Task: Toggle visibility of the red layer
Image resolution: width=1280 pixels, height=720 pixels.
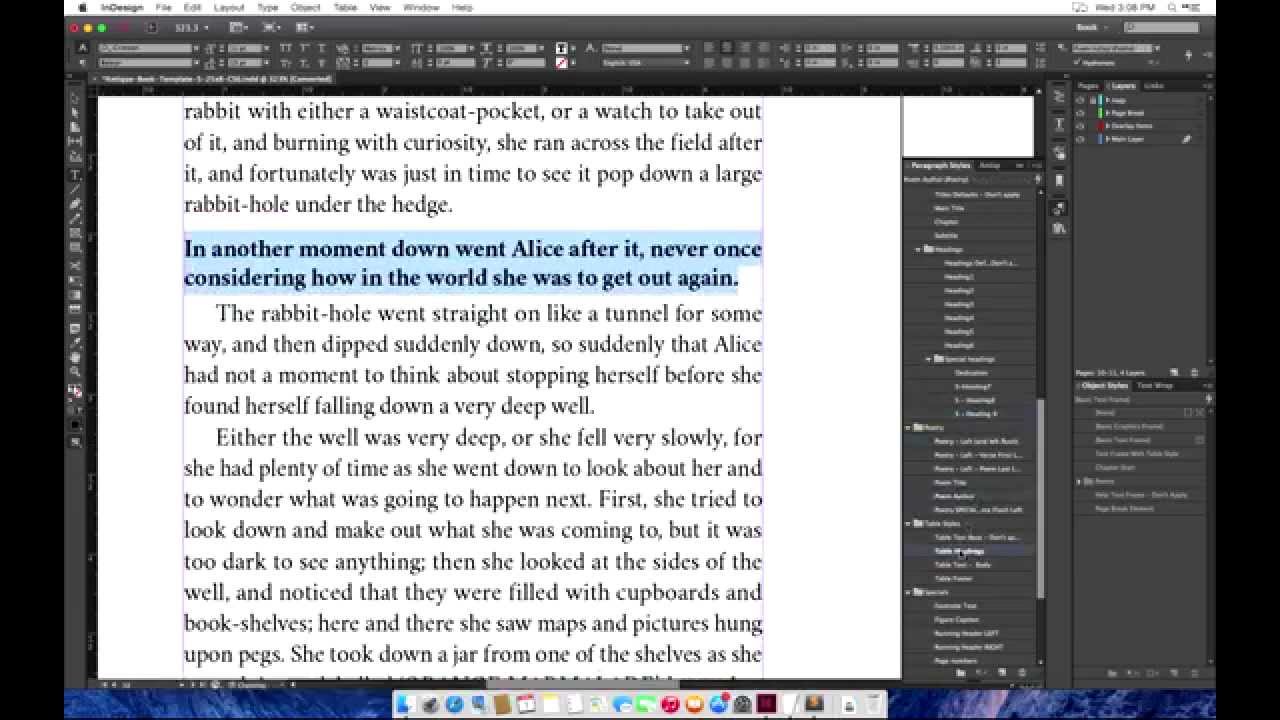Action: pyautogui.click(x=1081, y=126)
